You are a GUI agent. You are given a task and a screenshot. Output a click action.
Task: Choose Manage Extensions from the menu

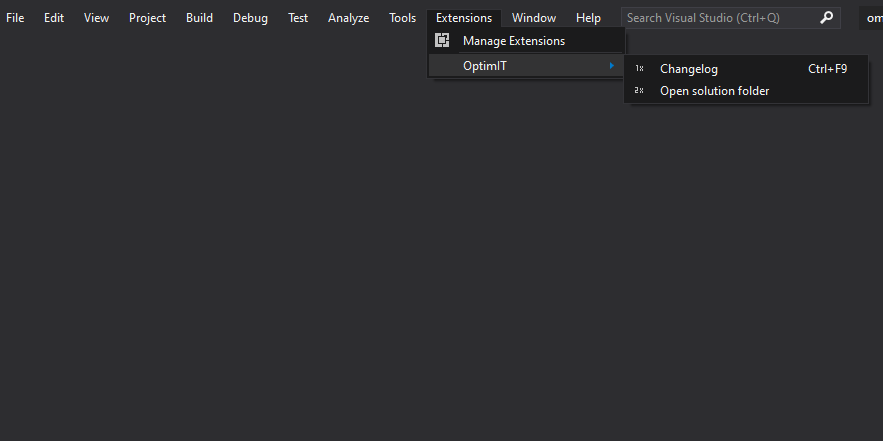pos(527,41)
